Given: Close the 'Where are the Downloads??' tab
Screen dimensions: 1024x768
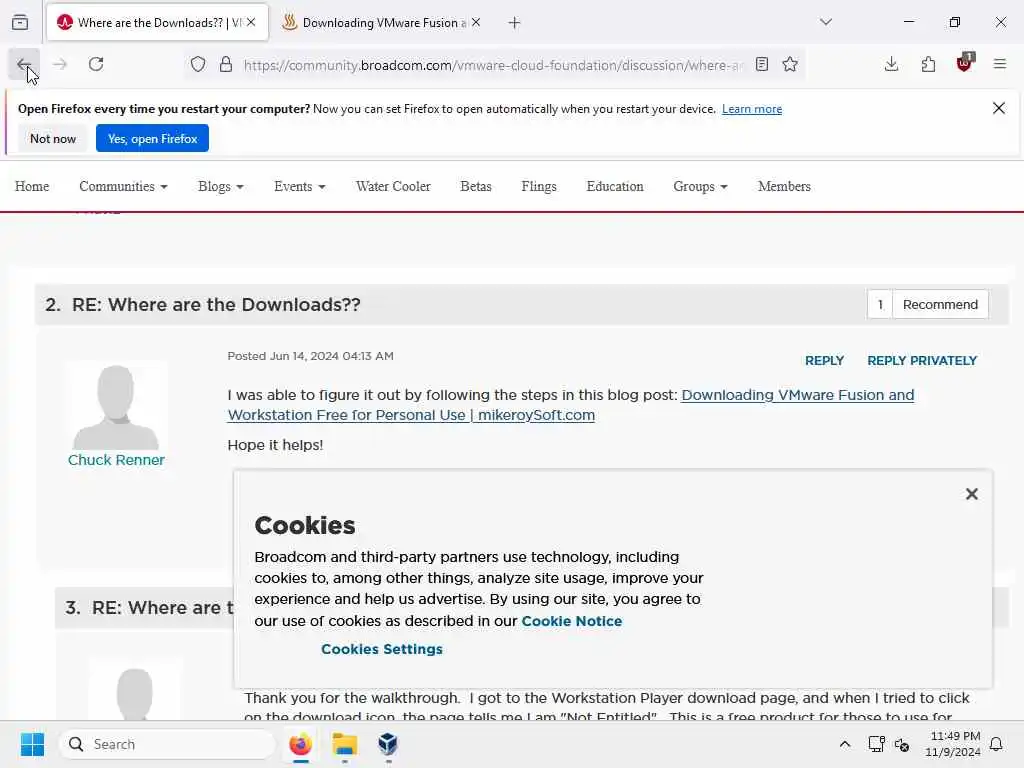Looking at the screenshot, I should 251,22.
